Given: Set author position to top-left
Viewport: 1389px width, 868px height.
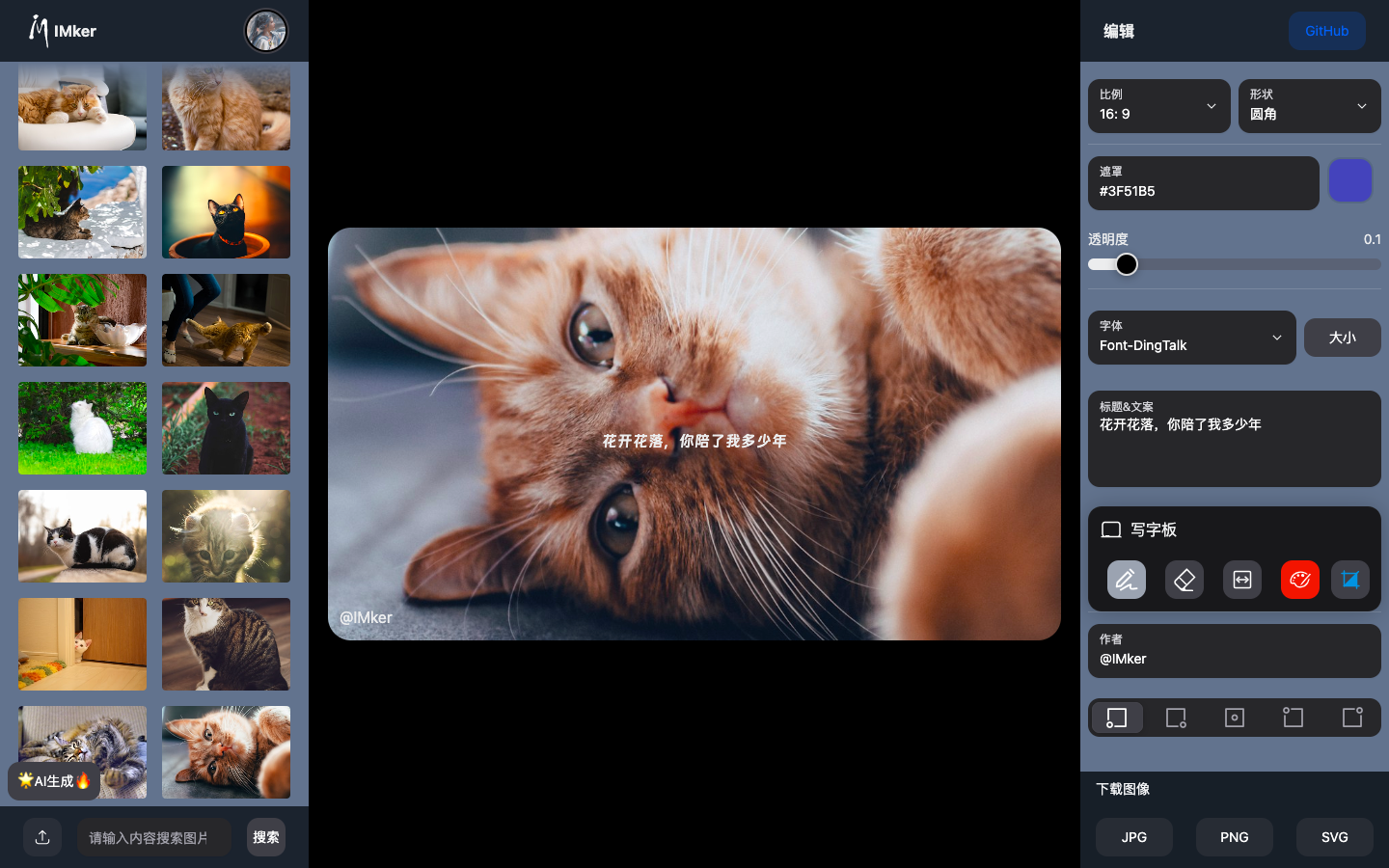Looking at the screenshot, I should pyautogui.click(x=1294, y=718).
